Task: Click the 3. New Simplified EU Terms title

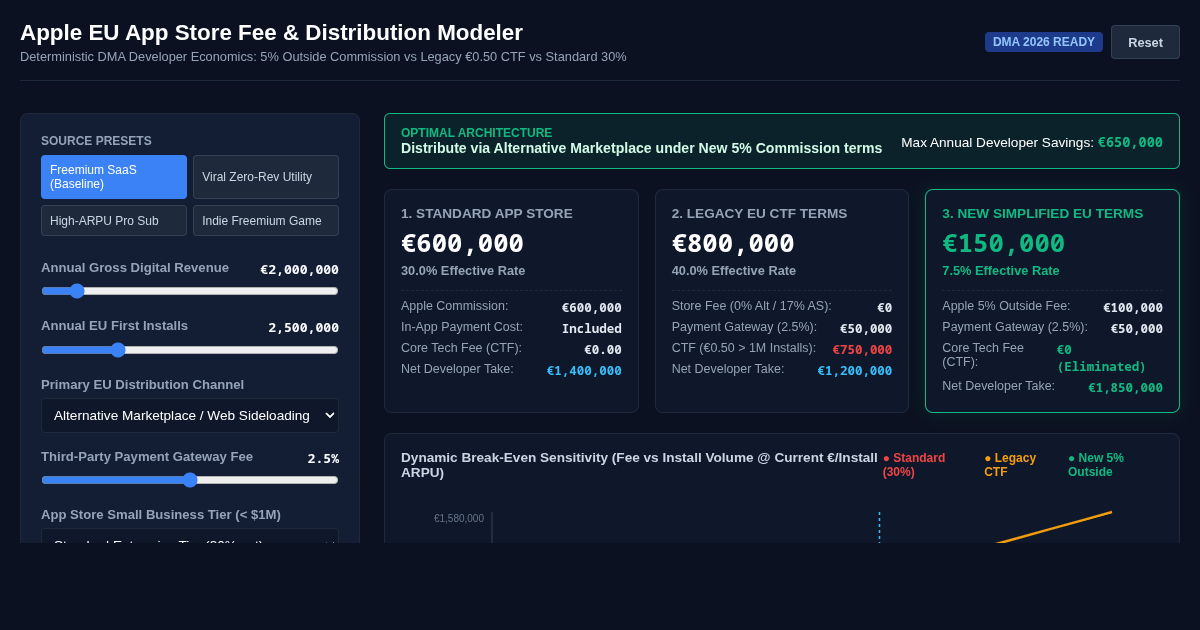Action: (x=1042, y=213)
